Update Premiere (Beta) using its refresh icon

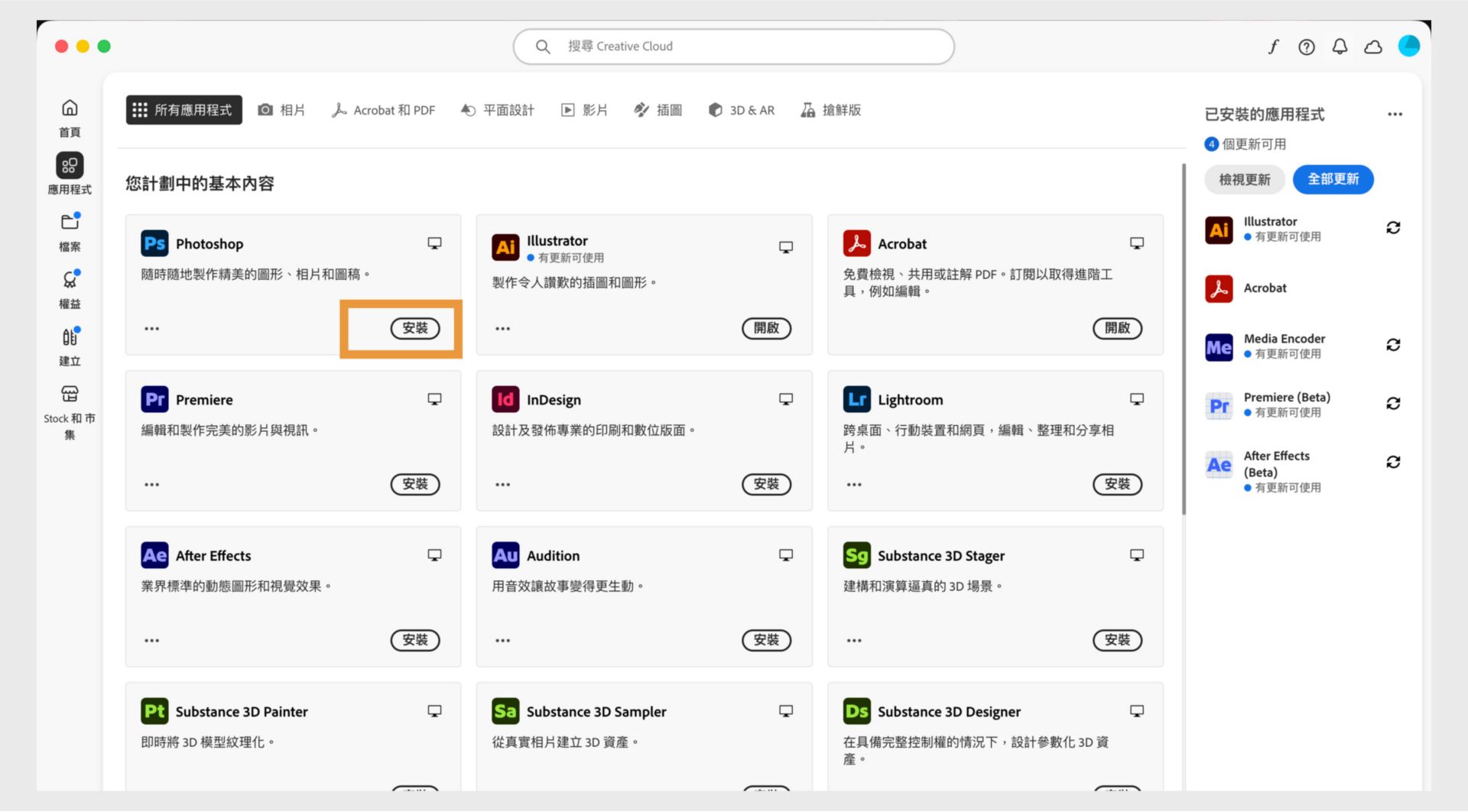(1393, 403)
